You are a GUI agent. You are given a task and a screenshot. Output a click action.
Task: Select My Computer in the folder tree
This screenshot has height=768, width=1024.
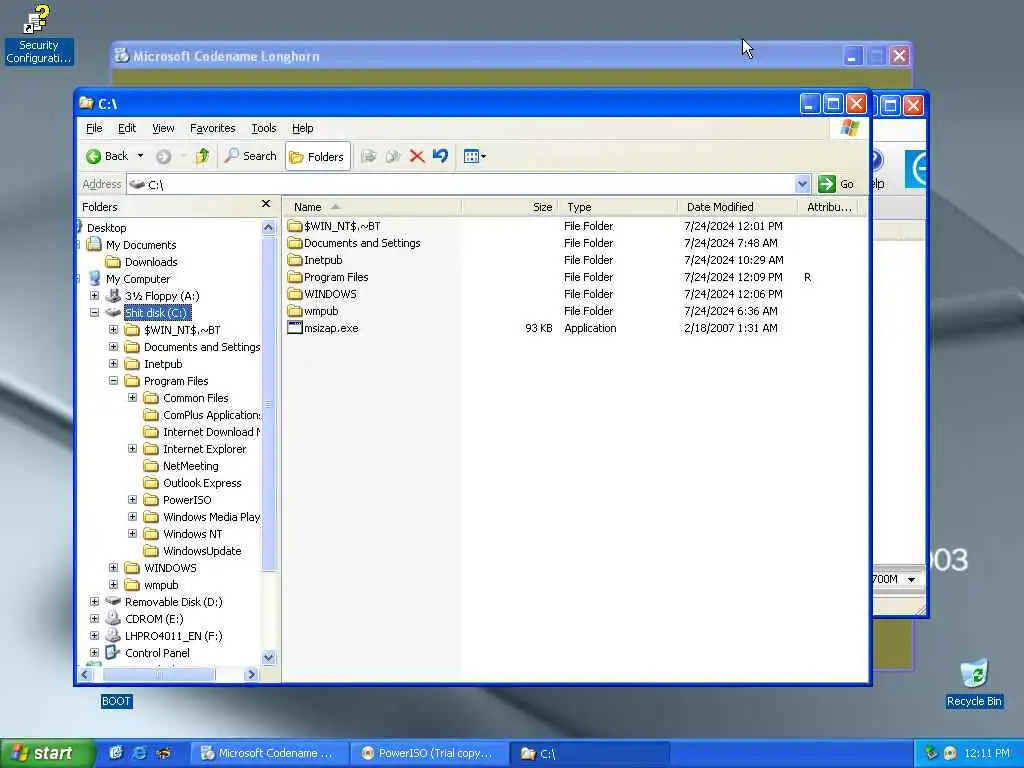point(138,279)
